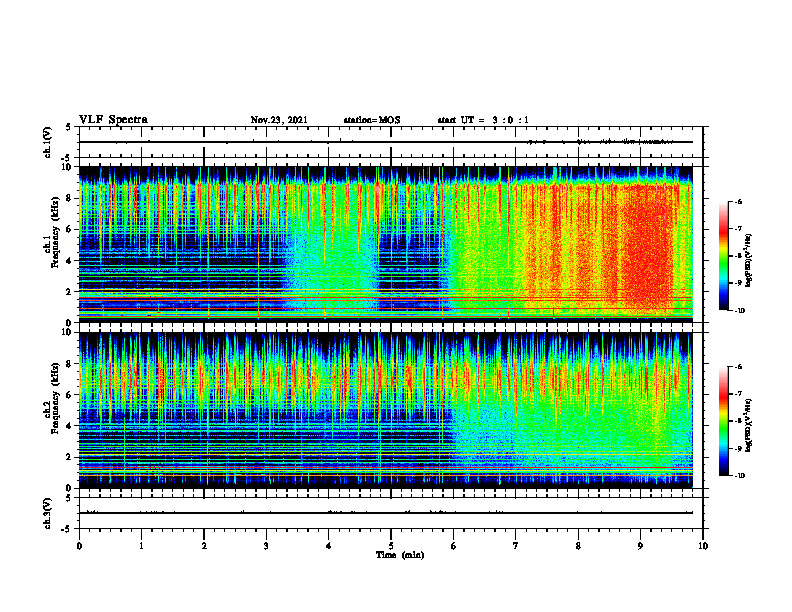792x612 pixels.
Task: Click the station=MOS label
Action: pos(372,120)
